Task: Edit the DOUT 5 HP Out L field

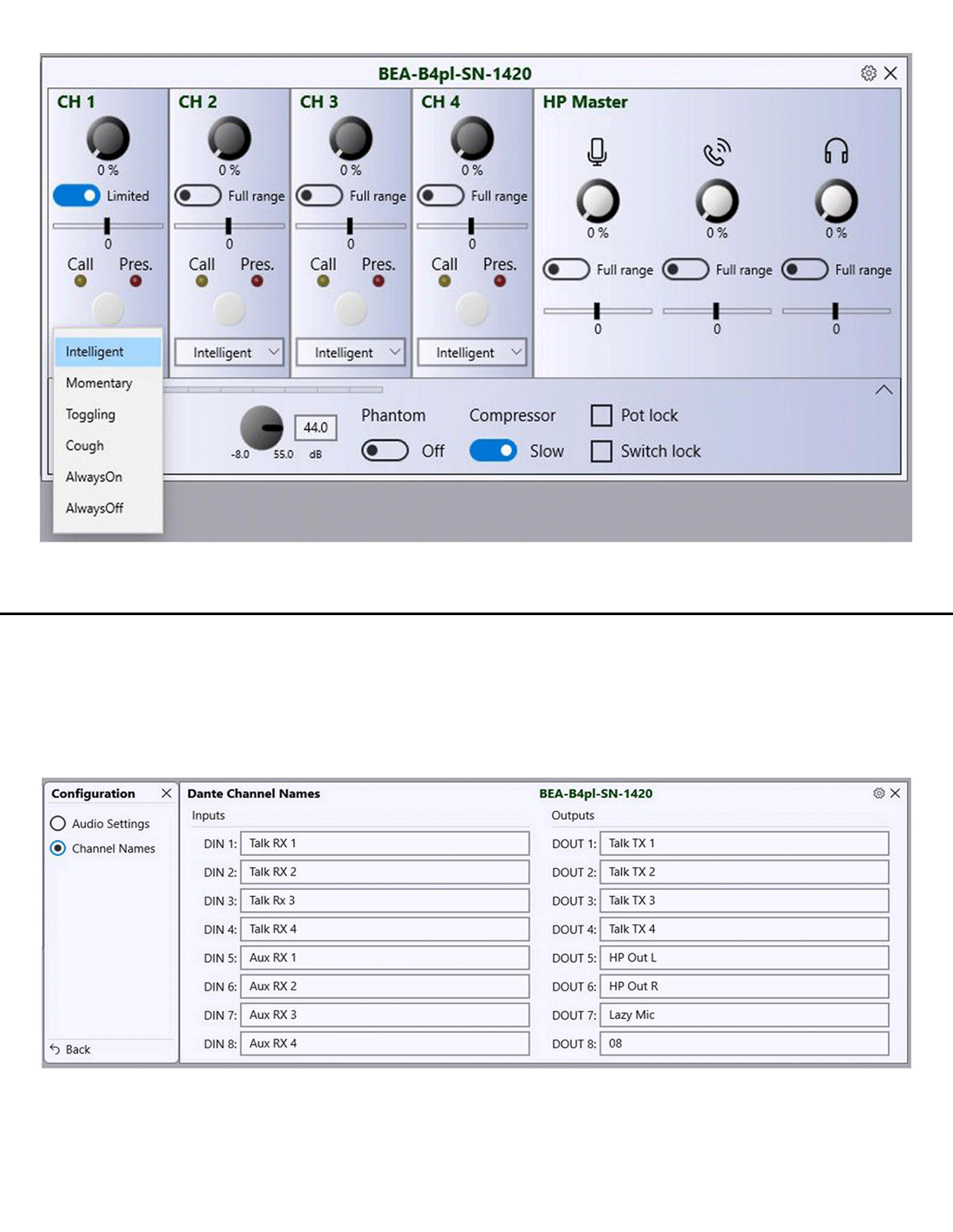Action: point(744,957)
